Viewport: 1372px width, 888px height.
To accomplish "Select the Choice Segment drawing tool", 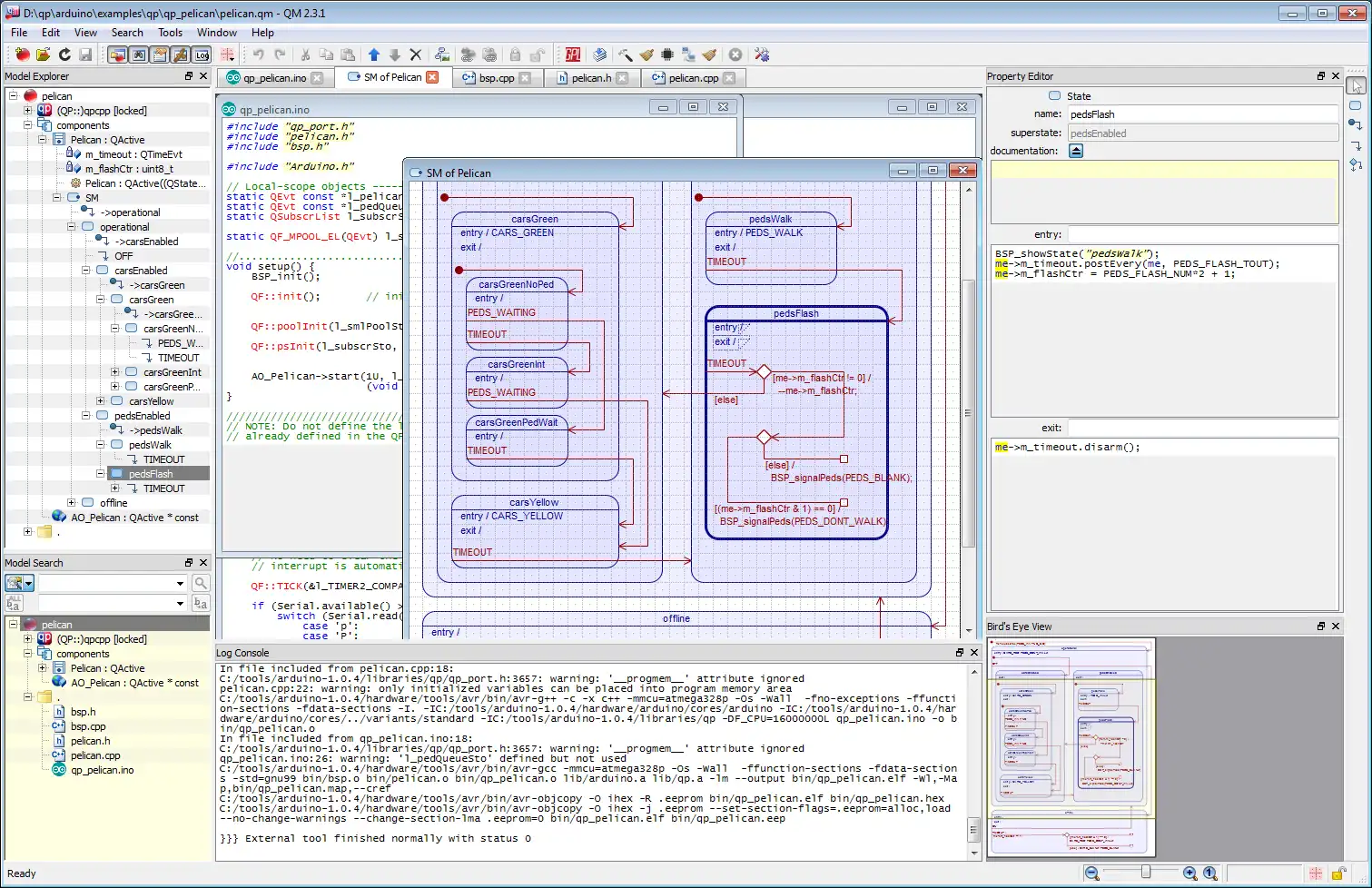I will 1356,164.
